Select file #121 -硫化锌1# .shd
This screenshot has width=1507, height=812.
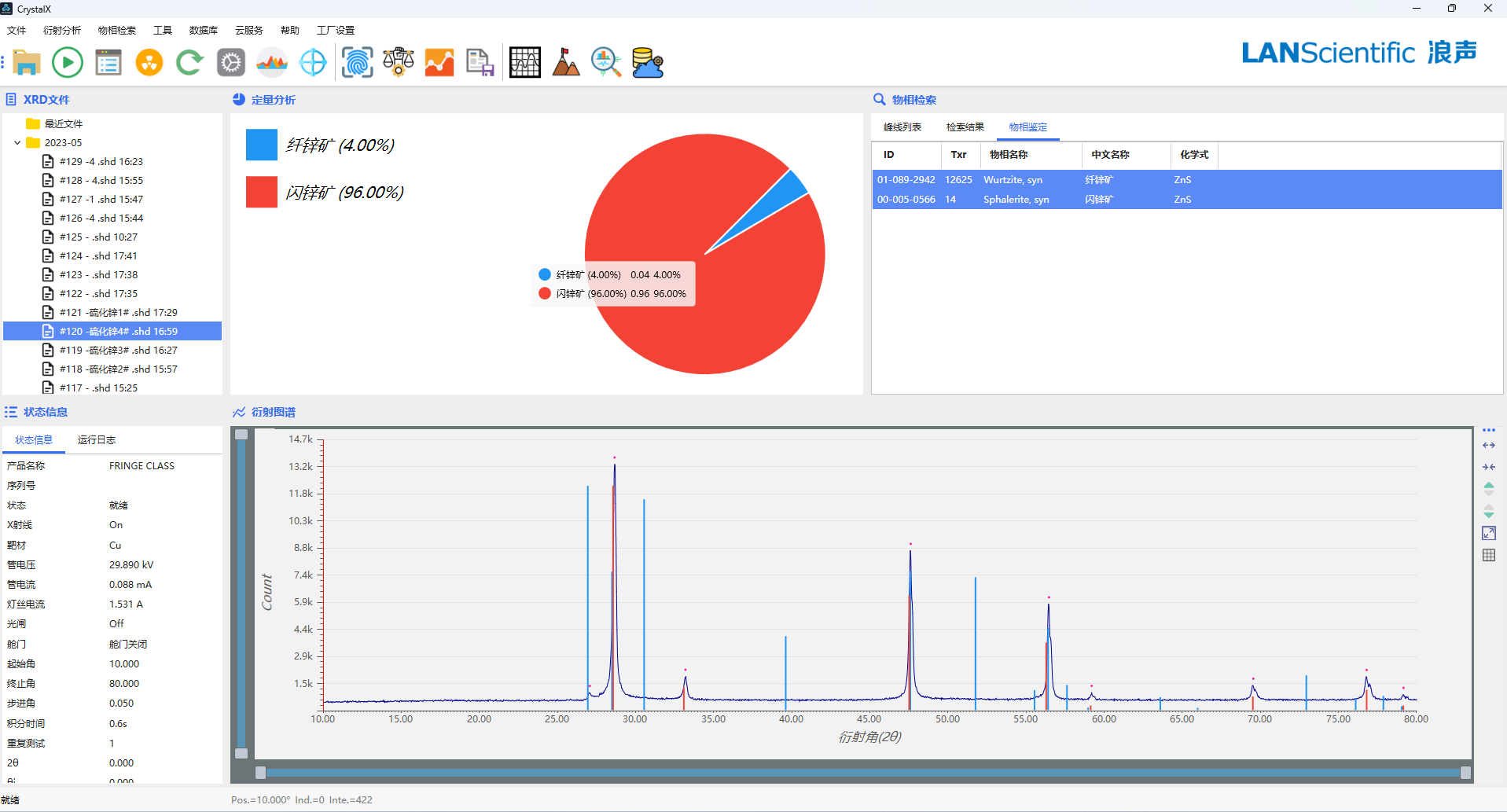tap(118, 313)
